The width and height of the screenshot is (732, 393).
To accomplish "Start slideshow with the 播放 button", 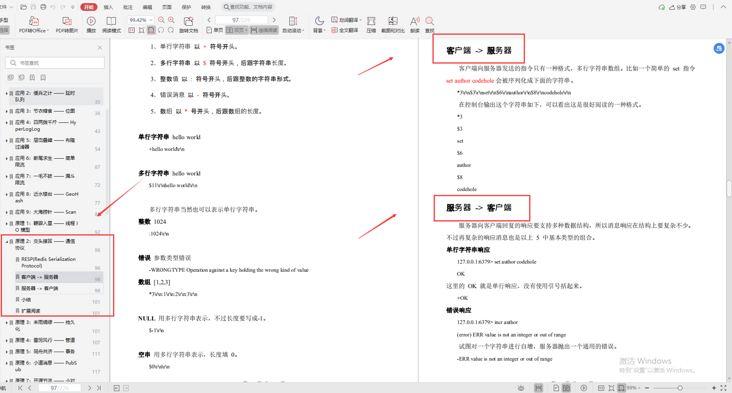I will [x=91, y=25].
